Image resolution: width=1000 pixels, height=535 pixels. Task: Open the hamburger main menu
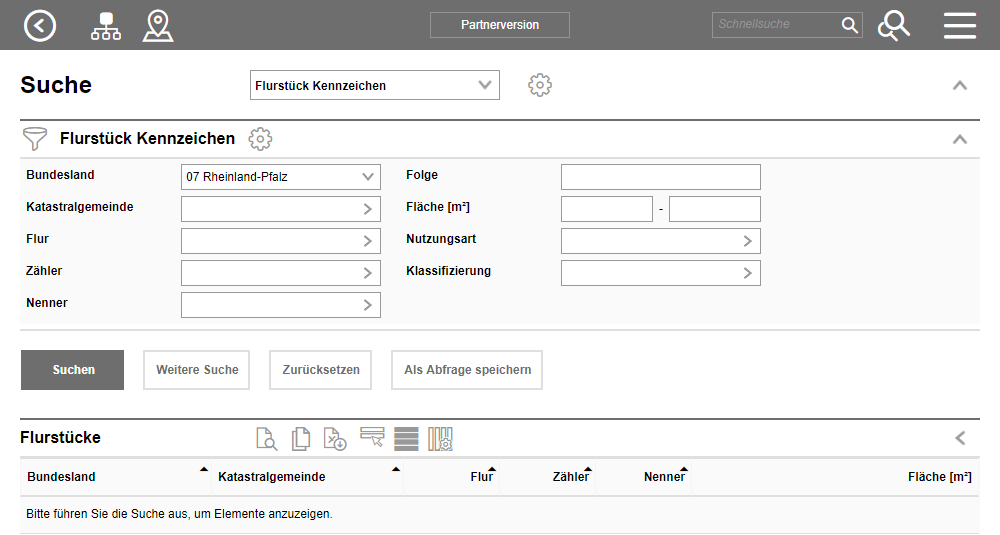pos(960,25)
